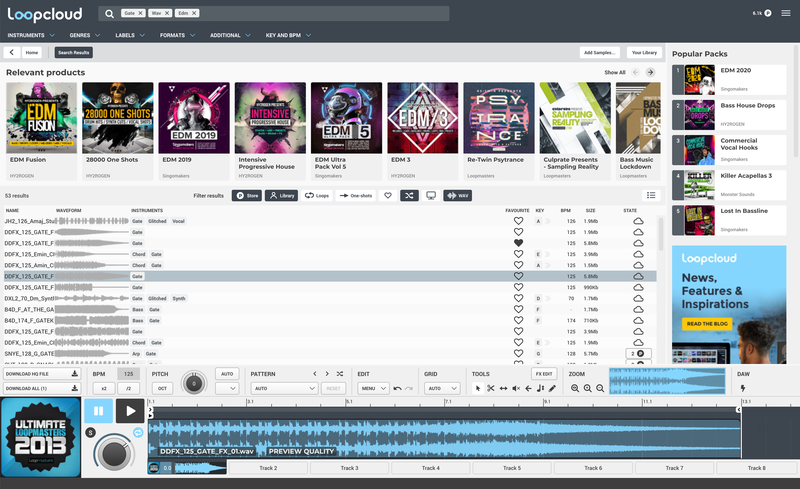
Task: Remove the Gate search tag
Action: (x=140, y=13)
